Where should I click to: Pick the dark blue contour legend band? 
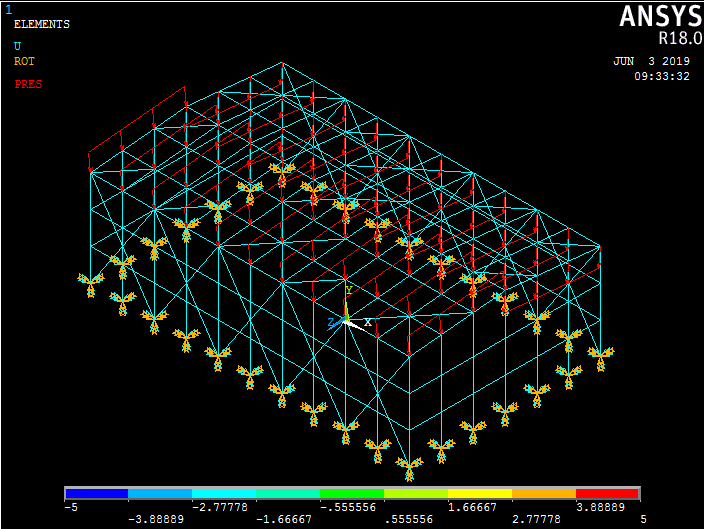click(x=97, y=494)
